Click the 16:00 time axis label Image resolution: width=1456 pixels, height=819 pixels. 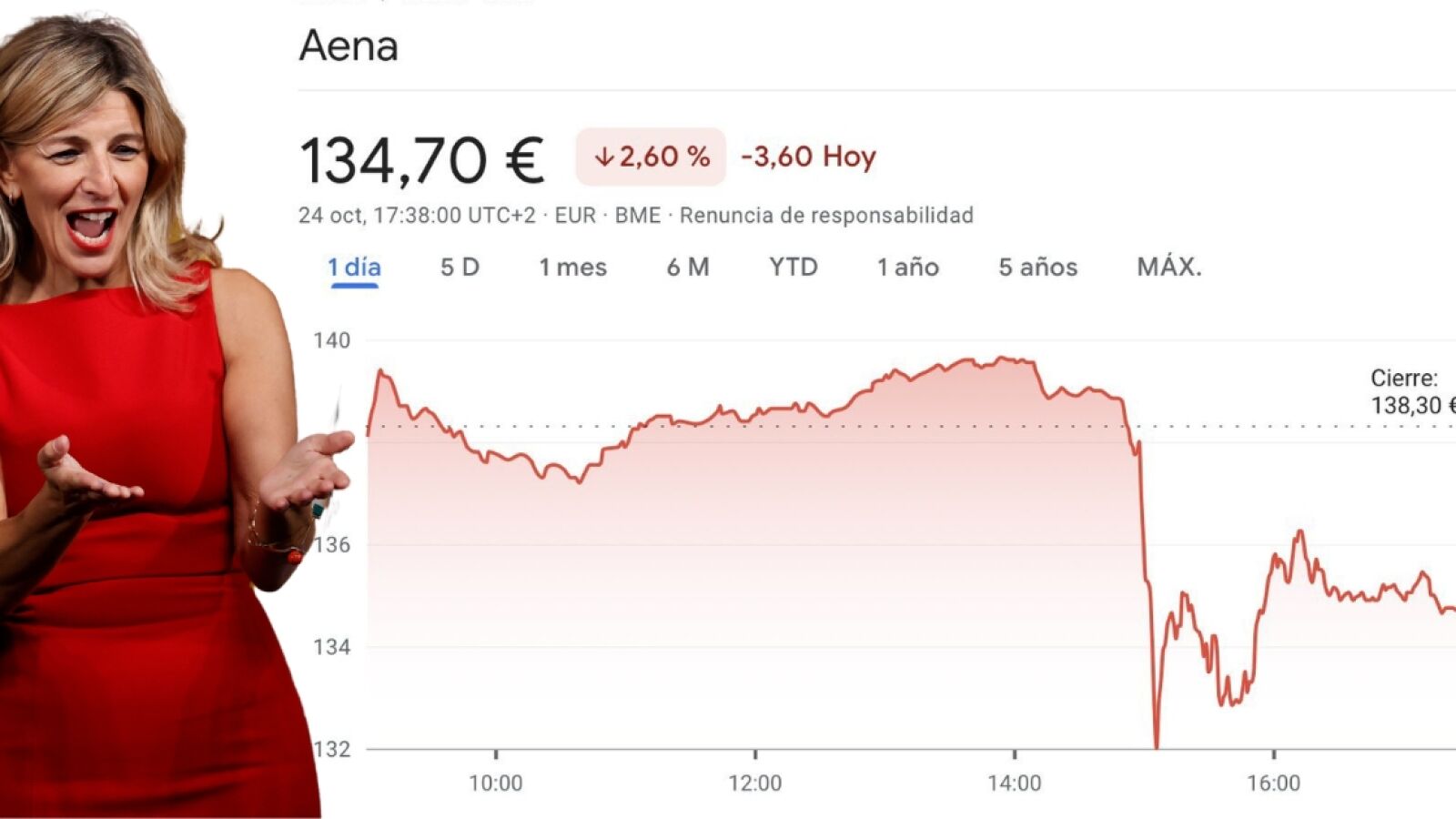point(1273,783)
